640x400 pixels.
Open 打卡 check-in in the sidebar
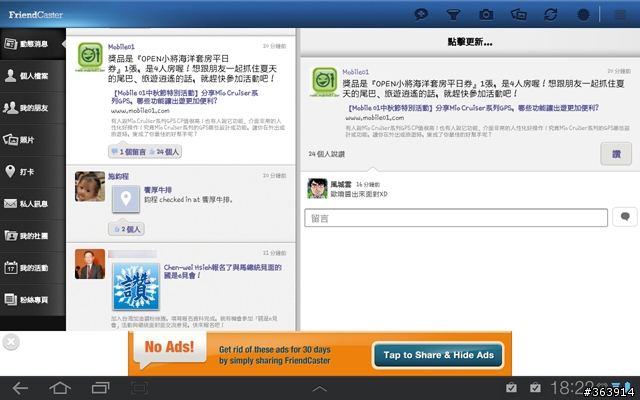[x=33, y=172]
